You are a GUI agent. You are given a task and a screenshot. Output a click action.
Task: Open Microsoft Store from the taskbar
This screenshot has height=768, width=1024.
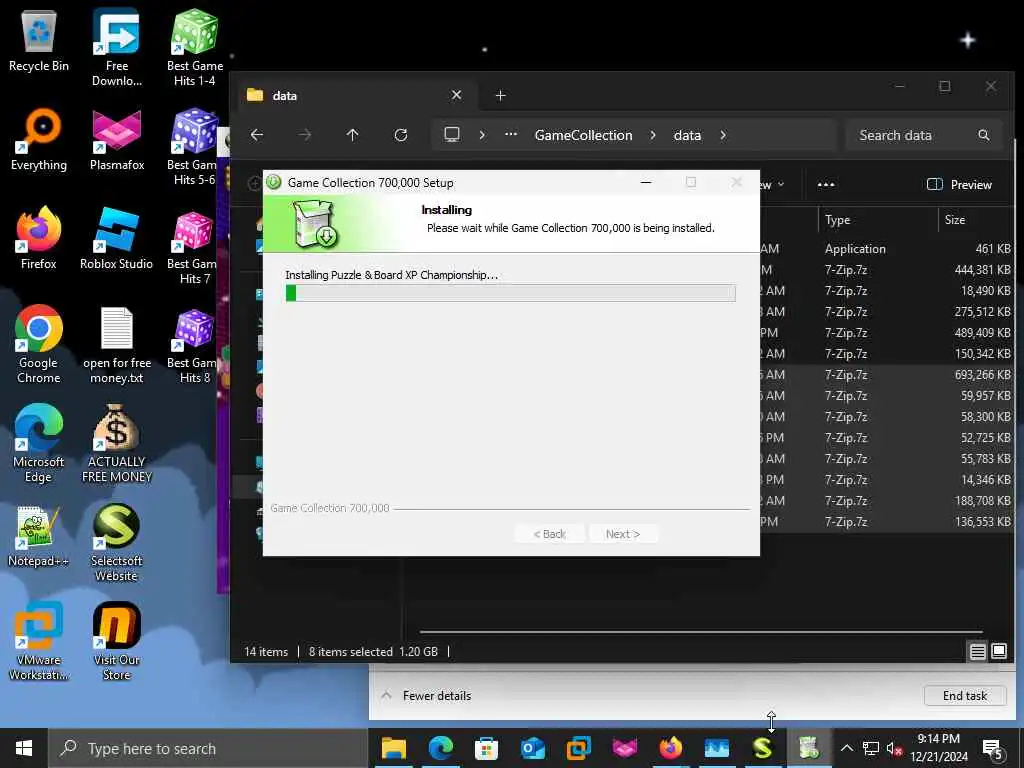coord(486,748)
